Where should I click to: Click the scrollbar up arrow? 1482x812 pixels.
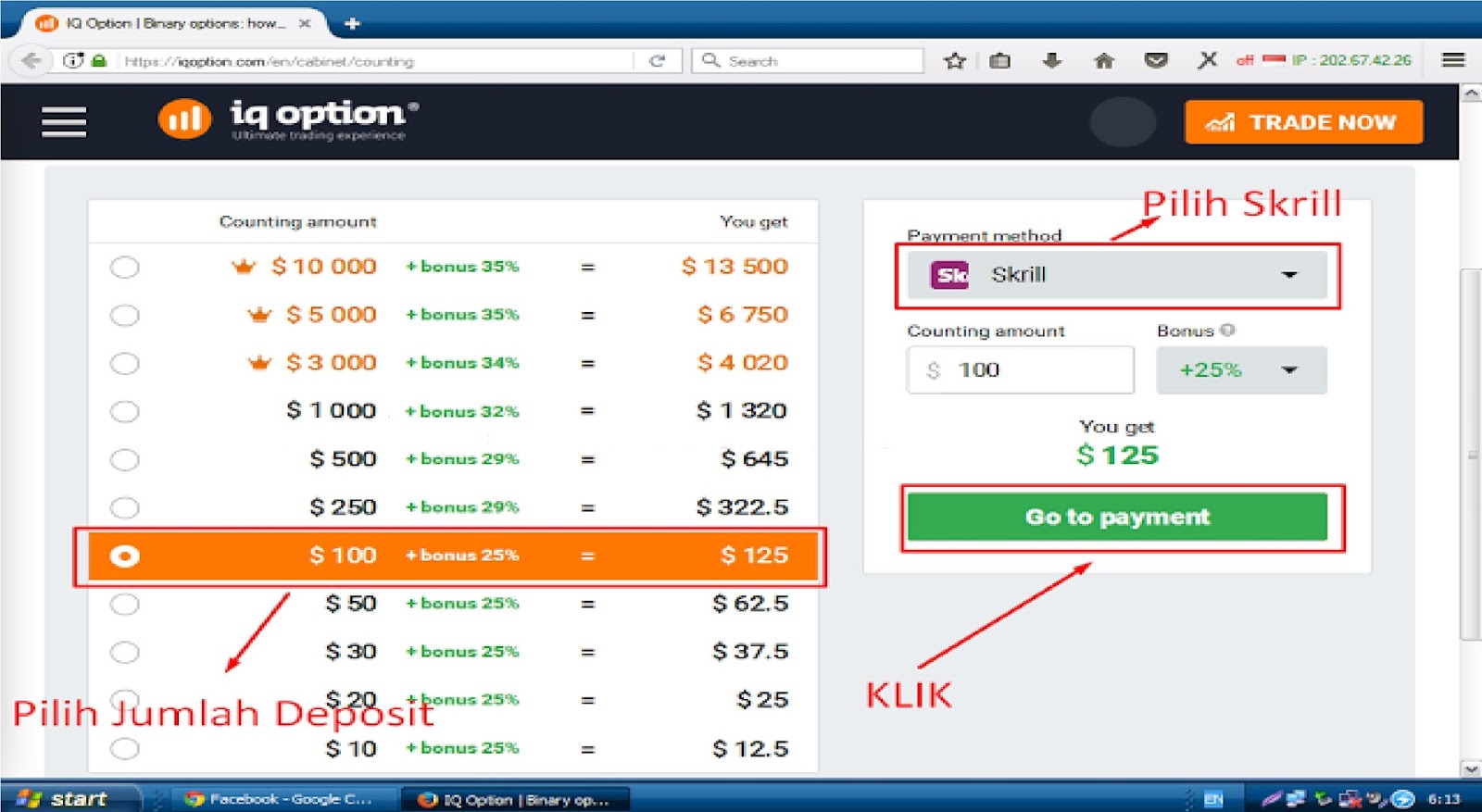pyautogui.click(x=1470, y=94)
